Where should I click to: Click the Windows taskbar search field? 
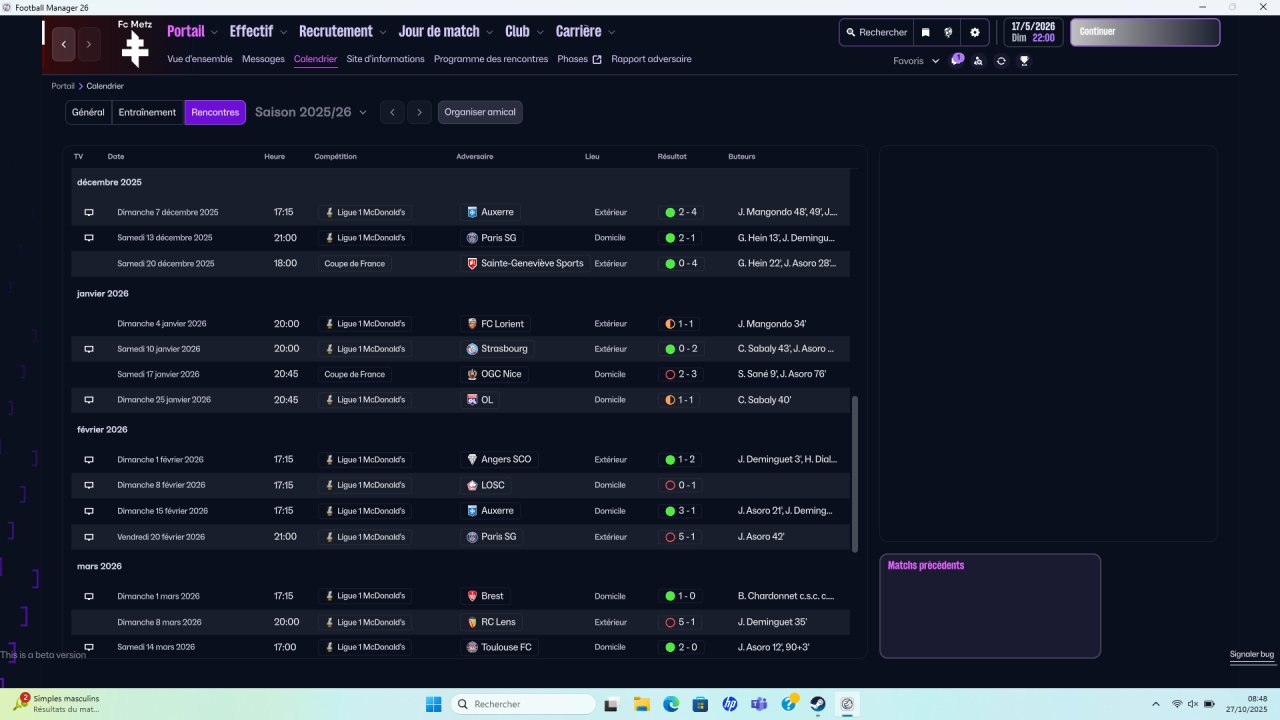coord(522,704)
